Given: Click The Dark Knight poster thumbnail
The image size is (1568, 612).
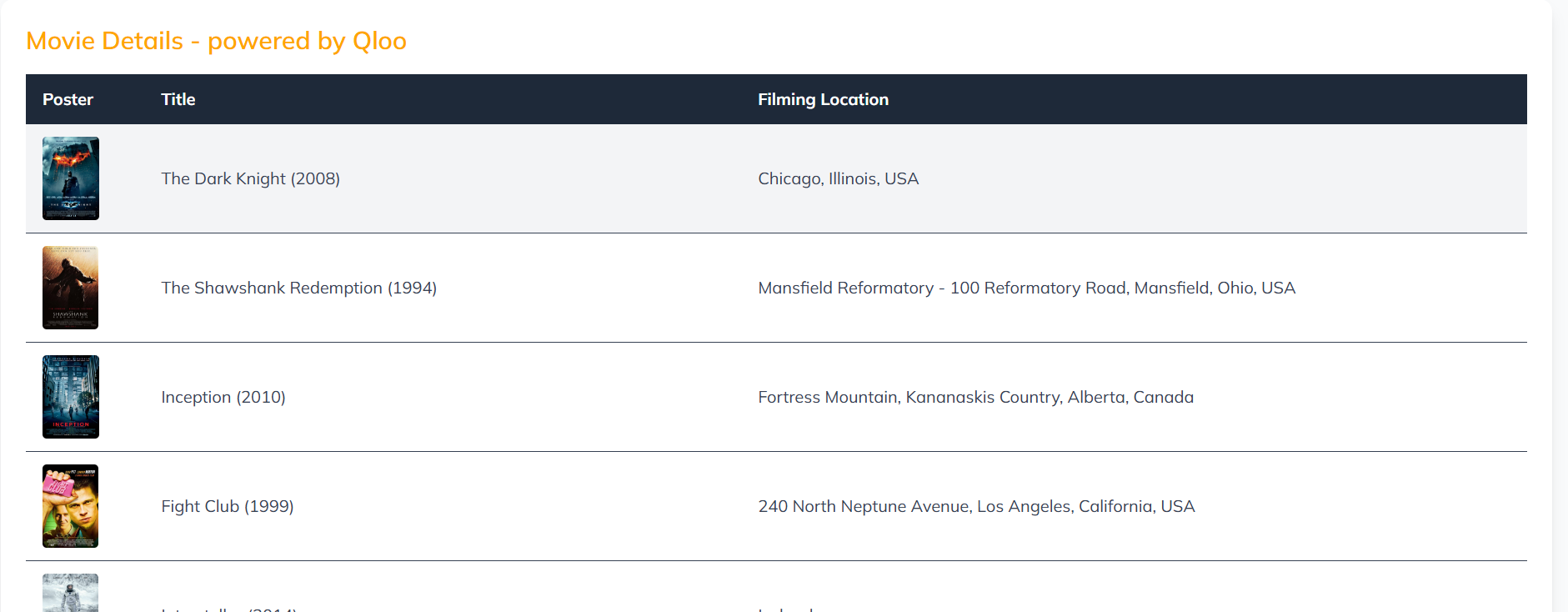Looking at the screenshot, I should (71, 178).
